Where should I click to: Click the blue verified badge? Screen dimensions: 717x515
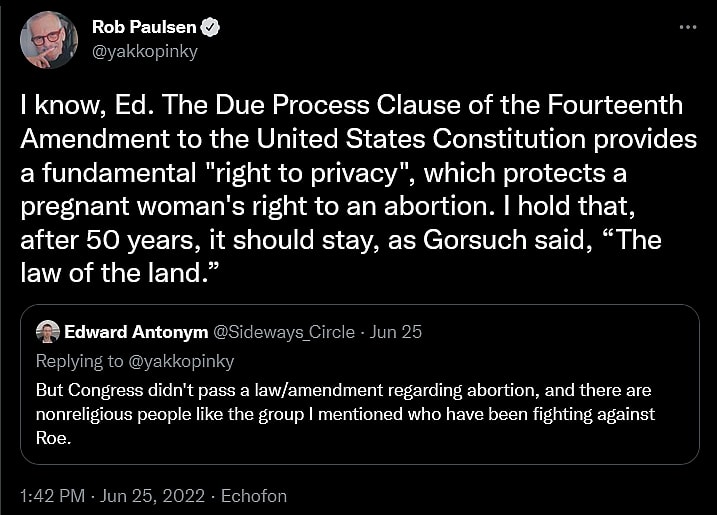[x=211, y=28]
